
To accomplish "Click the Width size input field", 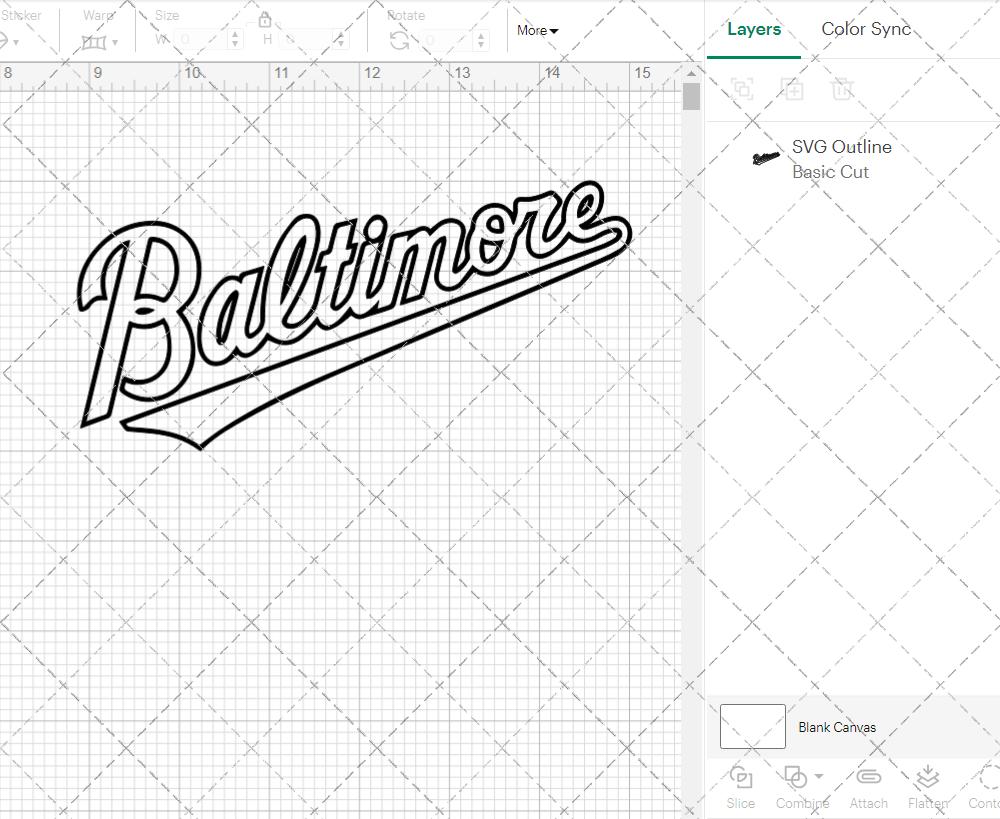I will [x=200, y=40].
